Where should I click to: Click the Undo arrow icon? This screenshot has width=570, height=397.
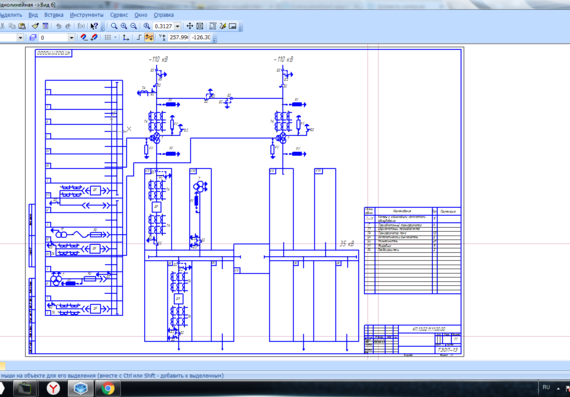tap(59, 26)
